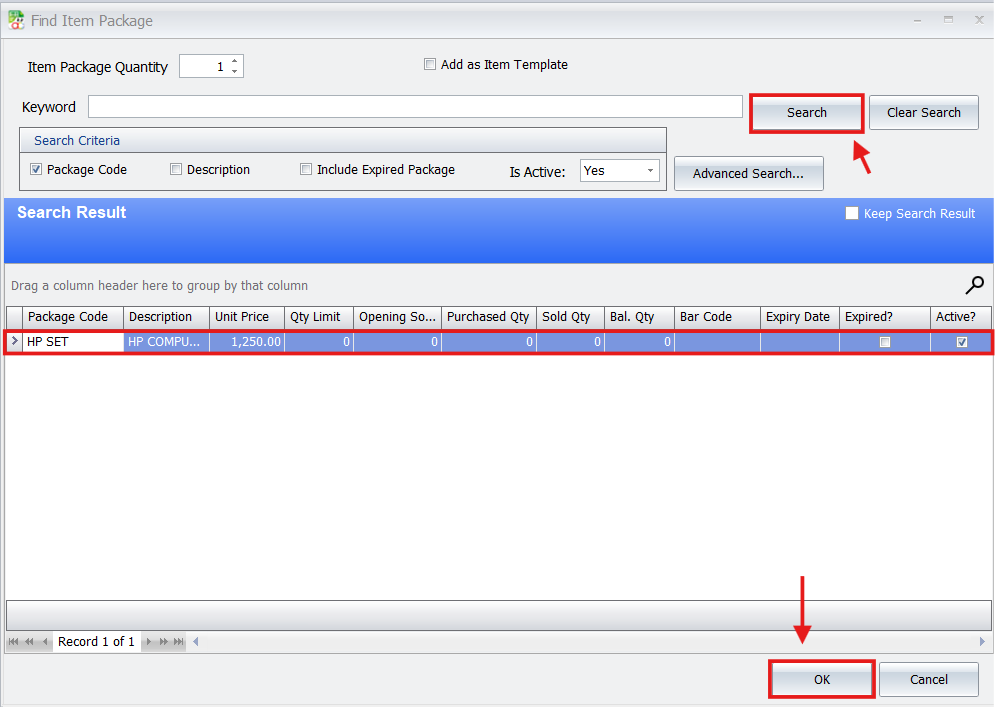Image resolution: width=995 pixels, height=707 pixels.
Task: Tick the Description search criterion
Action: click(176, 170)
